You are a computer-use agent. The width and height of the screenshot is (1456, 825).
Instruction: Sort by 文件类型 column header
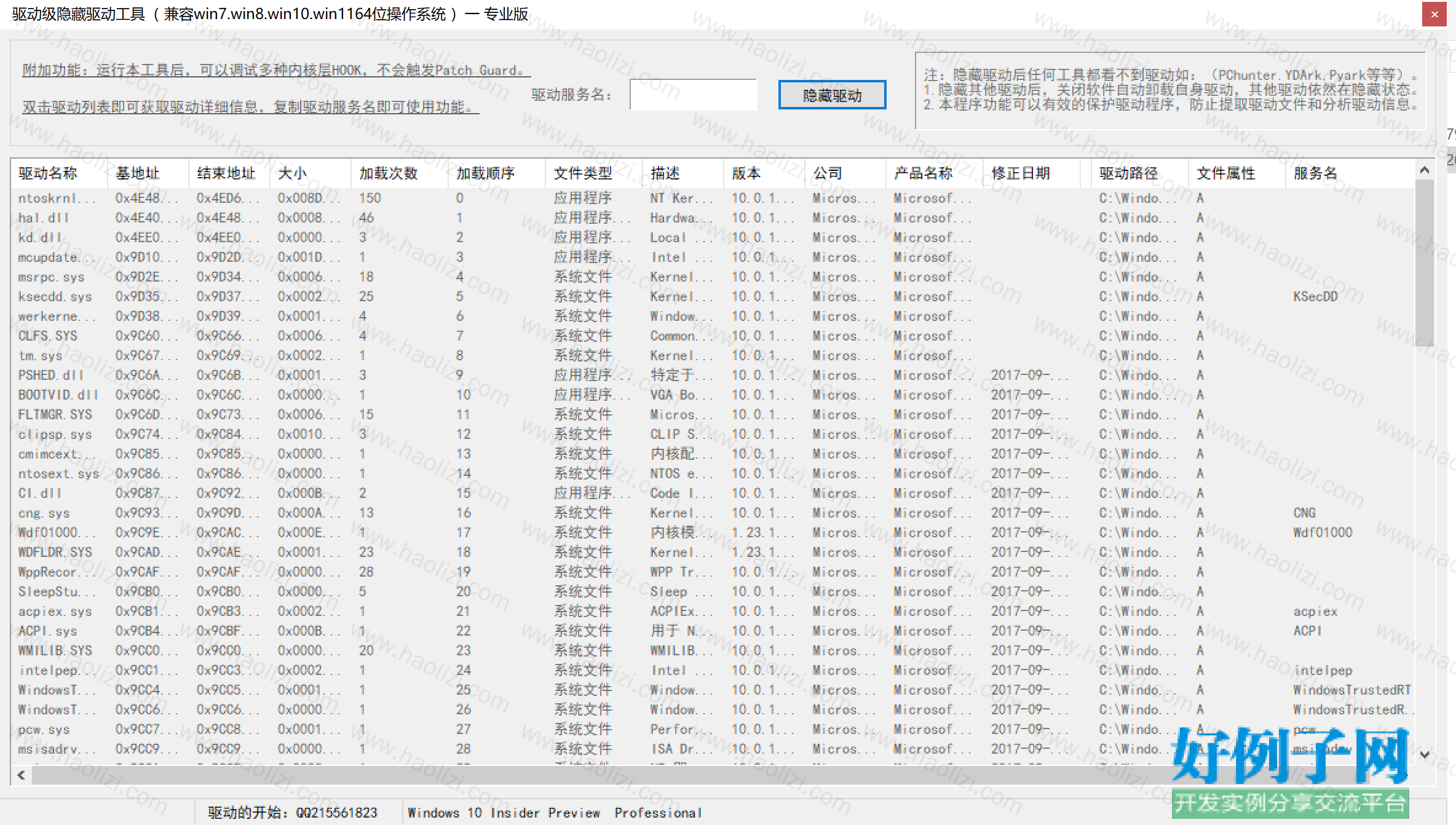(x=594, y=173)
